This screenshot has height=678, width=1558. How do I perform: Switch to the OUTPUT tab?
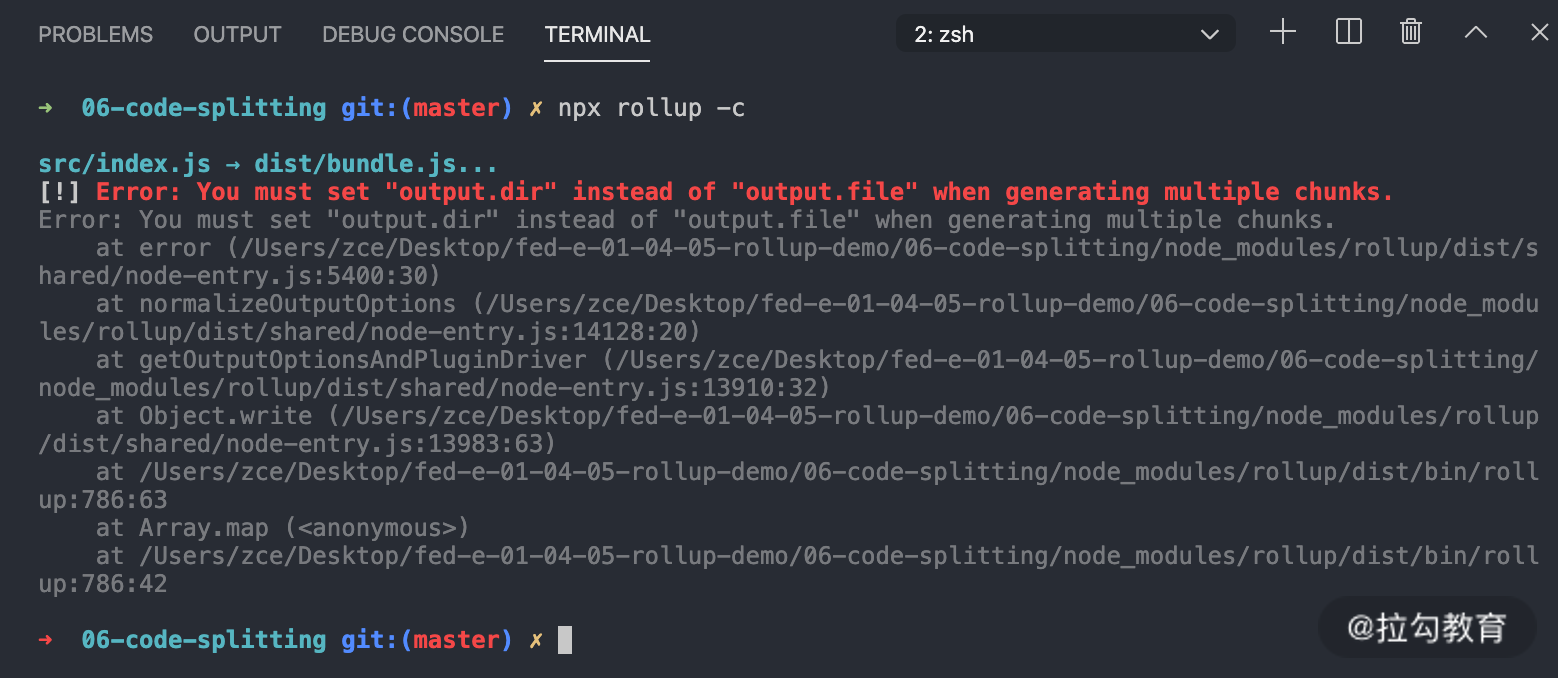(x=237, y=34)
